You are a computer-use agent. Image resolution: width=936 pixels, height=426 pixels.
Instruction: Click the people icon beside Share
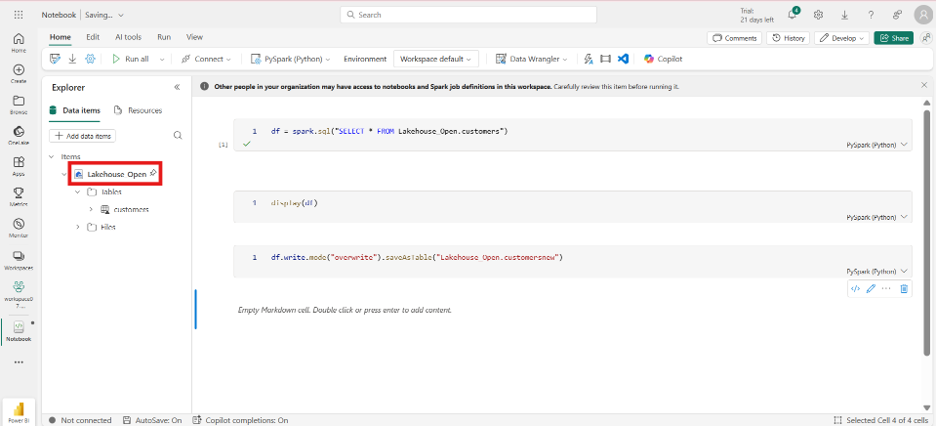point(926,38)
